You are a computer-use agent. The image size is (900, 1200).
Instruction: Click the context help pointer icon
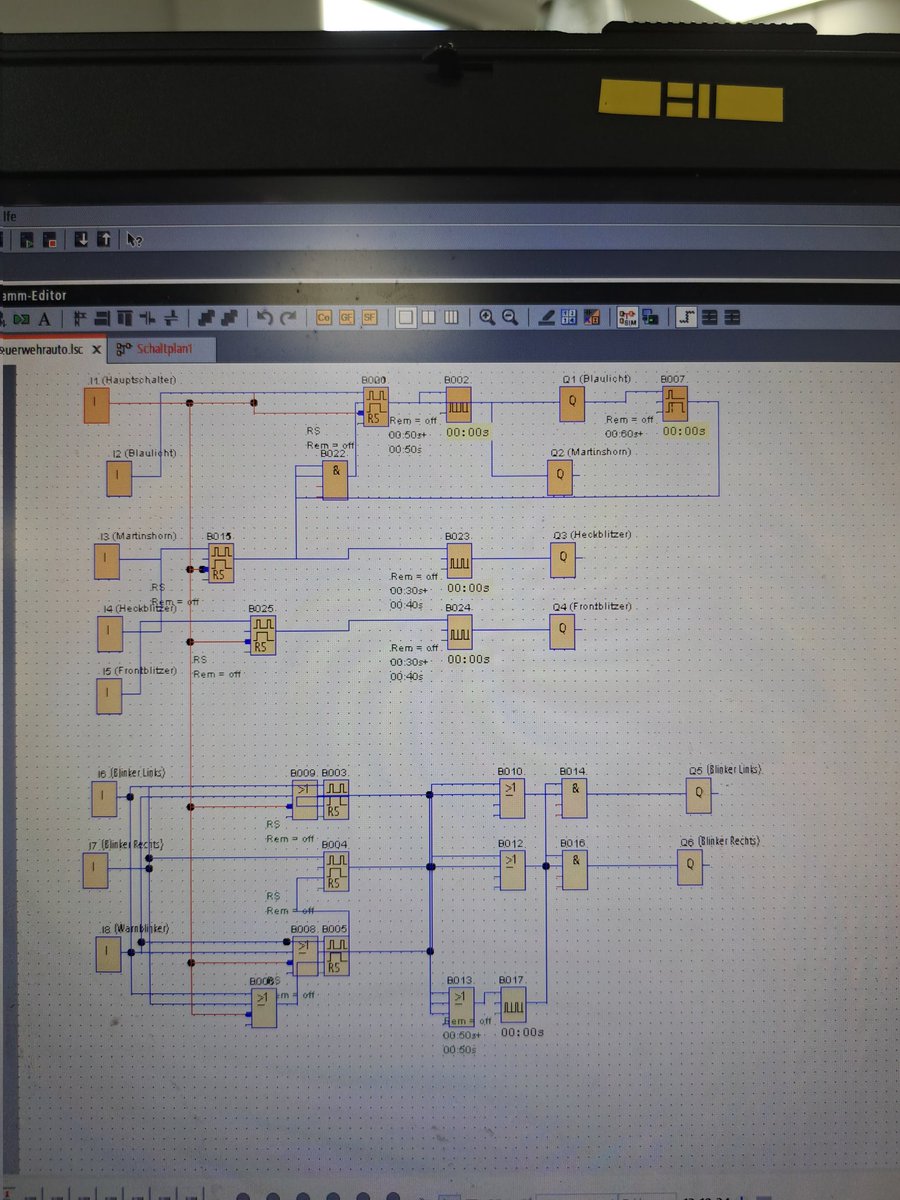click(134, 240)
